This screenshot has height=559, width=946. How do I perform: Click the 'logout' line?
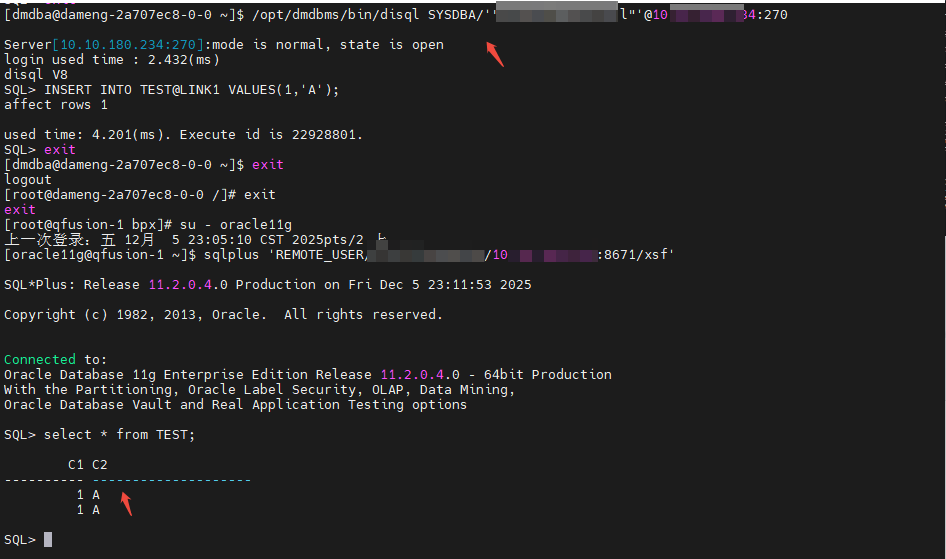[x=28, y=180]
